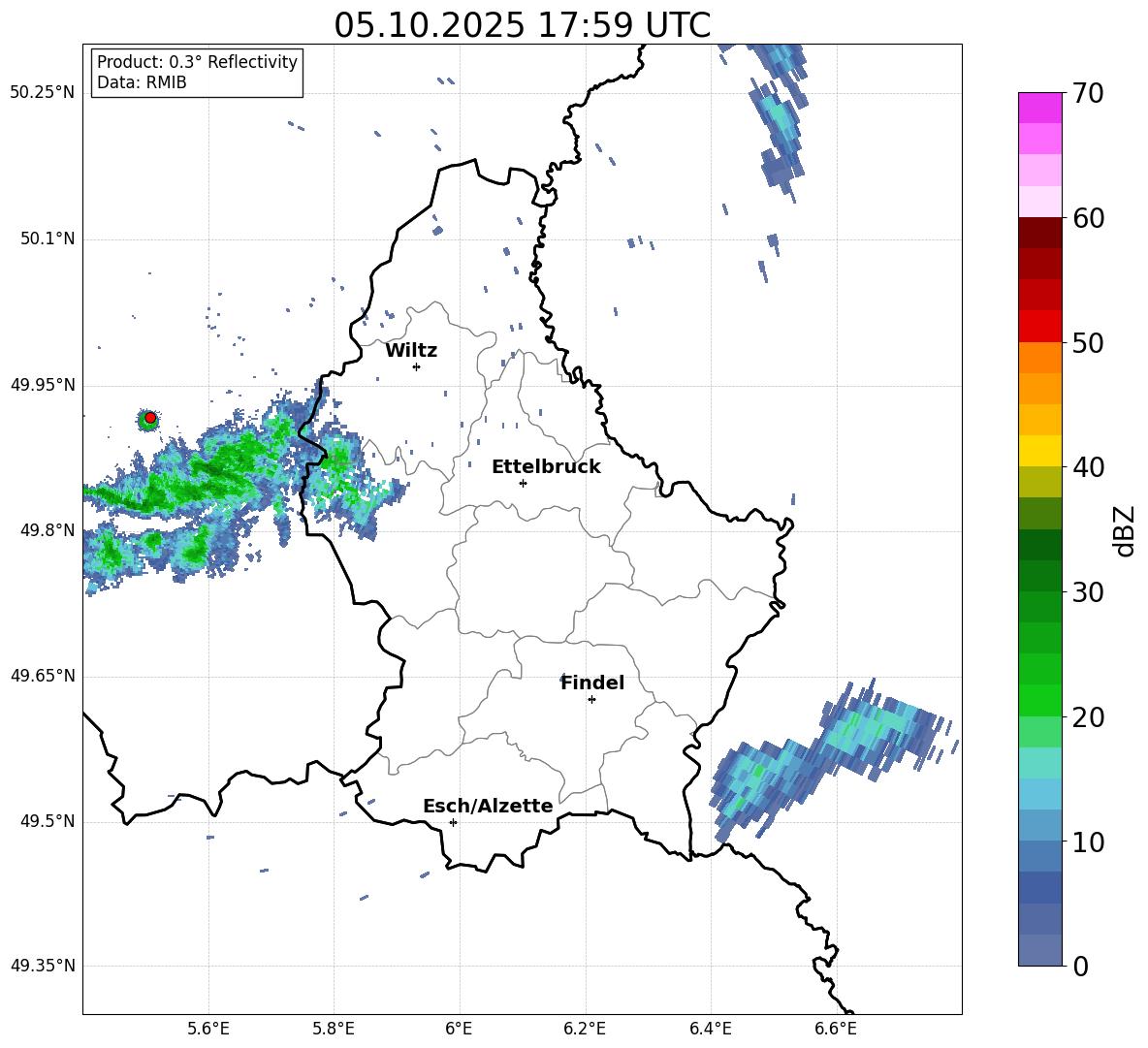Click the 6.2°E longitude tick label
The image size is (1148, 1048).
pos(585,1029)
